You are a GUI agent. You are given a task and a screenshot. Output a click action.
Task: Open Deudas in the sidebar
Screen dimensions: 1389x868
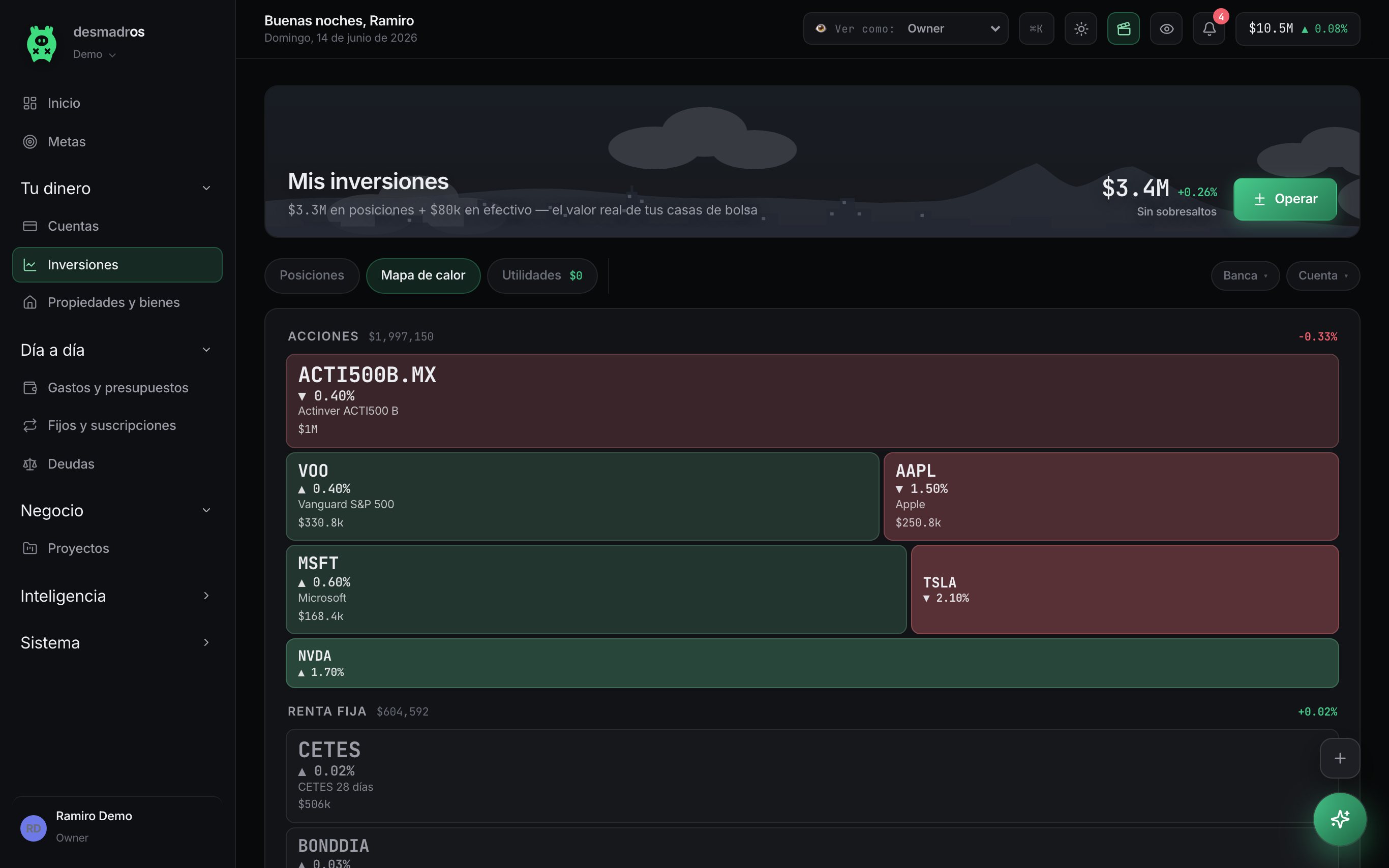(117, 464)
